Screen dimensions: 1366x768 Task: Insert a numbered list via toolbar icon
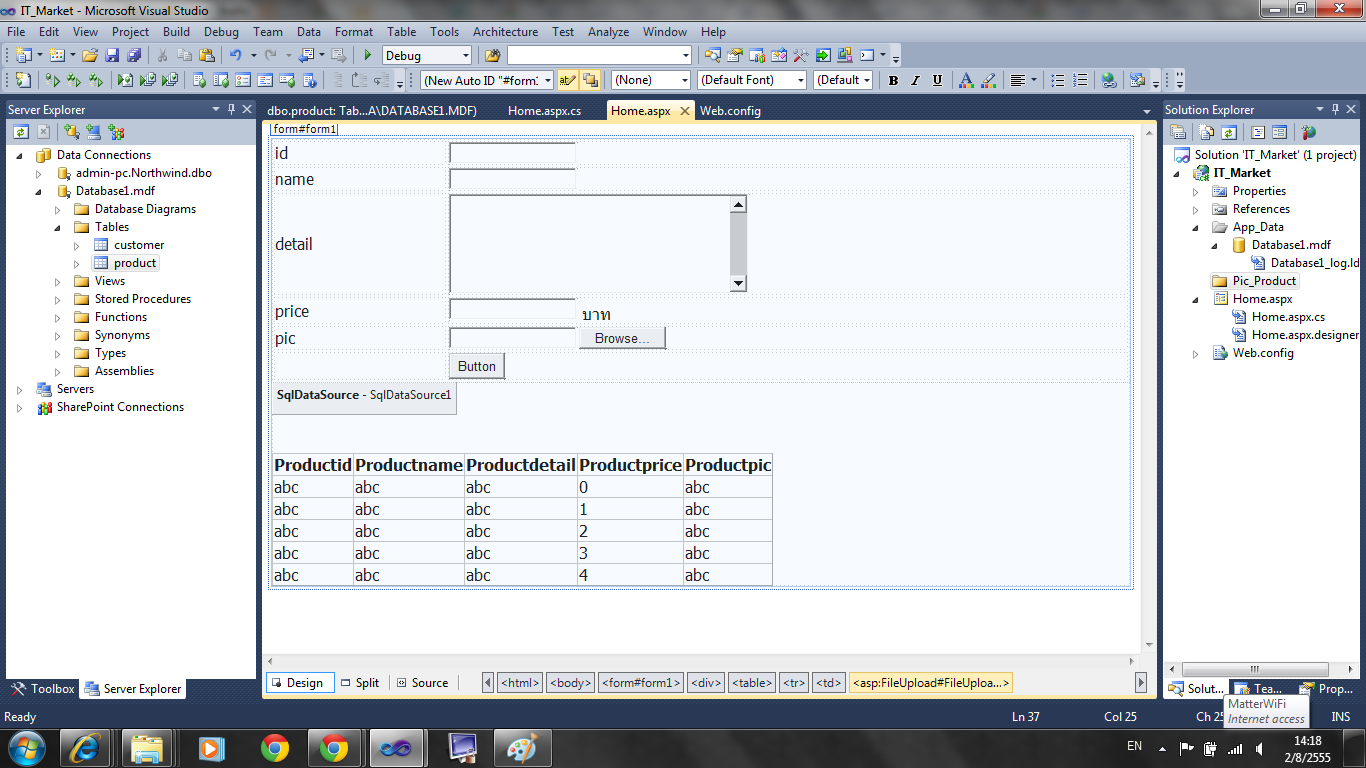tap(1082, 80)
